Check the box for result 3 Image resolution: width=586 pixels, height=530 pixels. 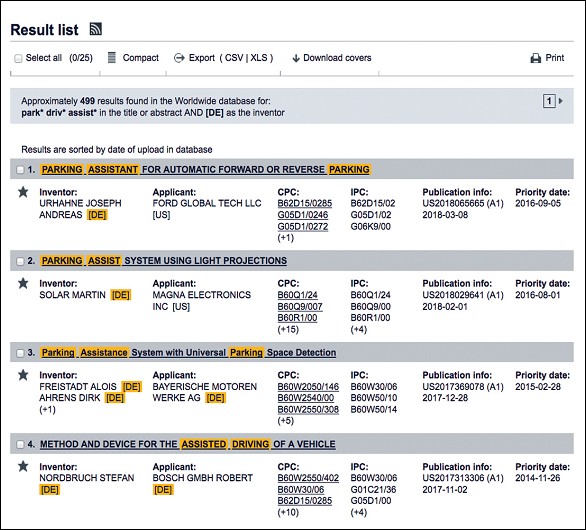(20, 353)
